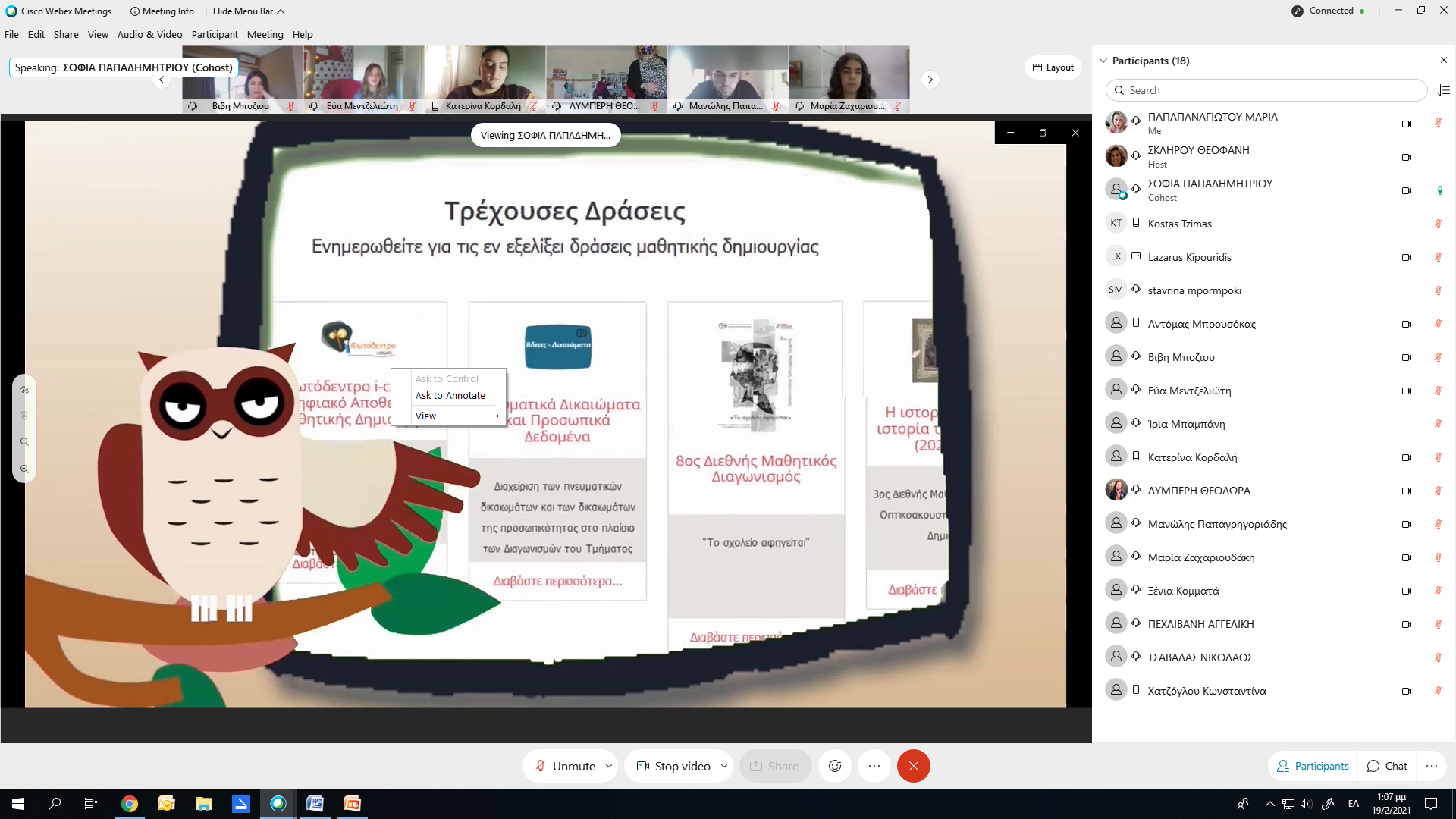Screen dimensions: 1456x819
Task: Toggle the Participants panel button
Action: 1313,766
